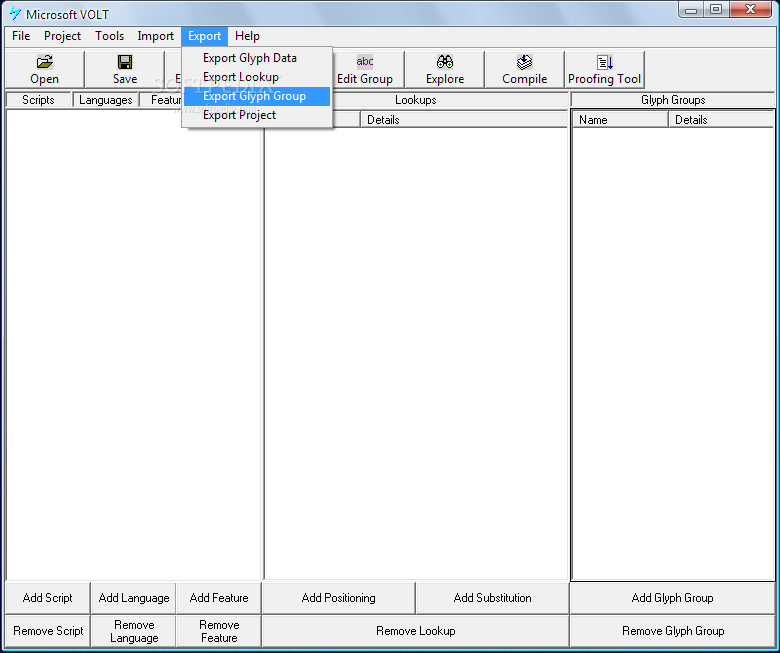The image size is (780, 653).
Task: Choose Export Project menu entry
Action: point(257,115)
